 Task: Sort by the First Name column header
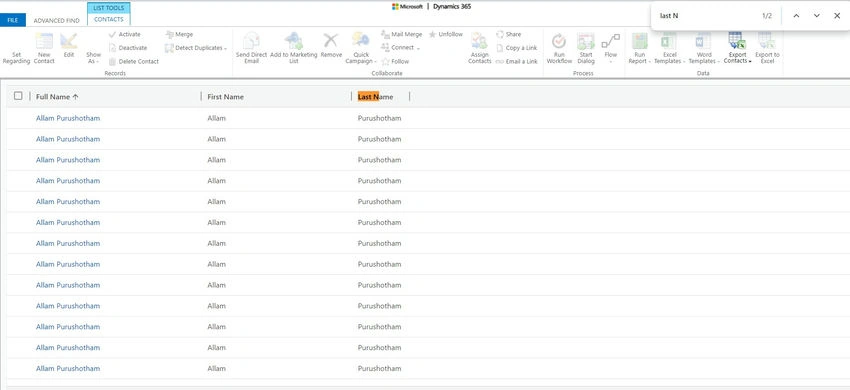point(226,97)
